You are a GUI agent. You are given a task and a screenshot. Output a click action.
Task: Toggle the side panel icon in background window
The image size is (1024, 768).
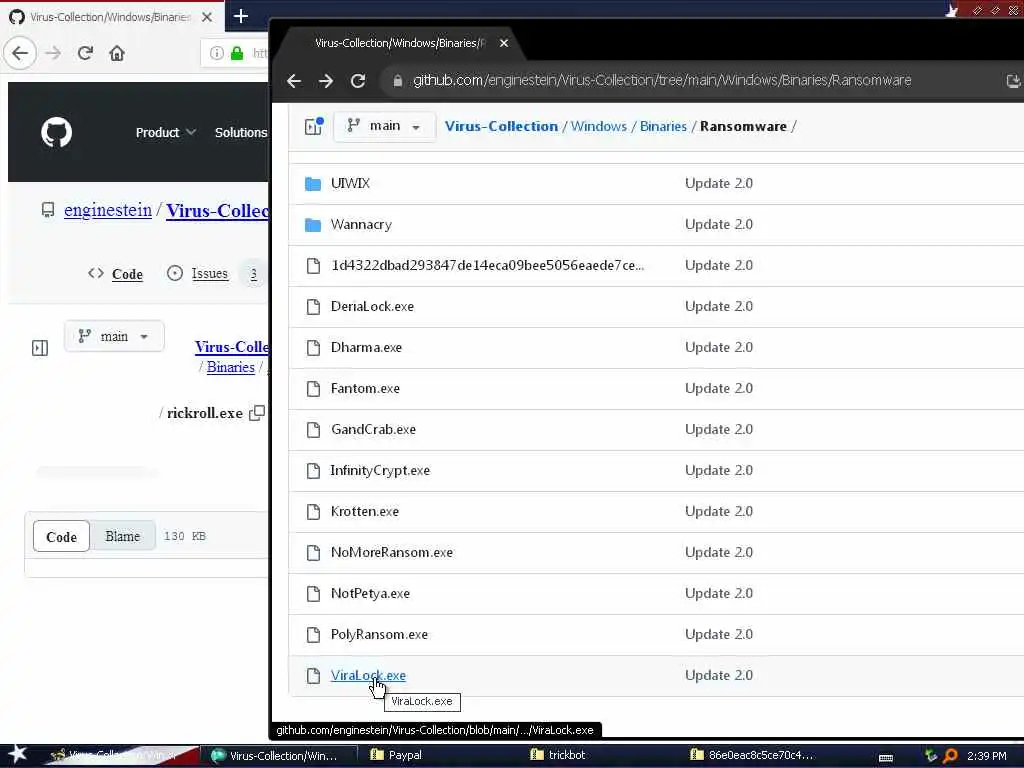click(40, 347)
